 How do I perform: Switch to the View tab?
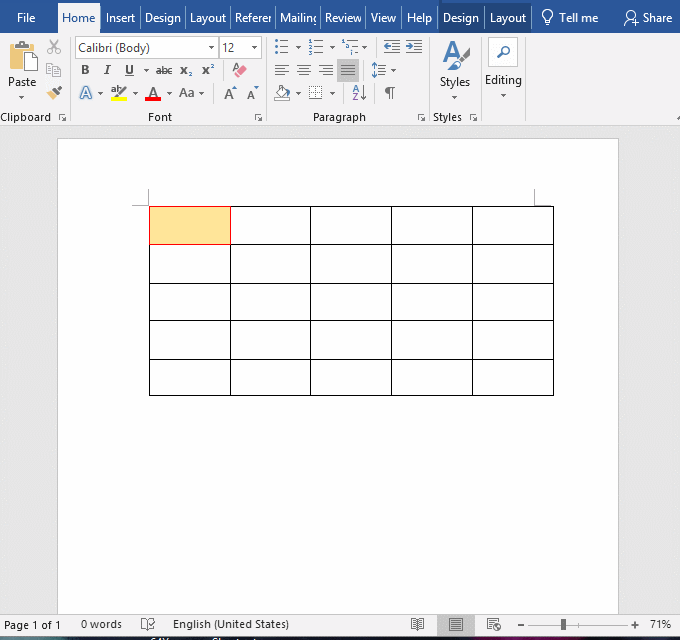[x=383, y=18]
